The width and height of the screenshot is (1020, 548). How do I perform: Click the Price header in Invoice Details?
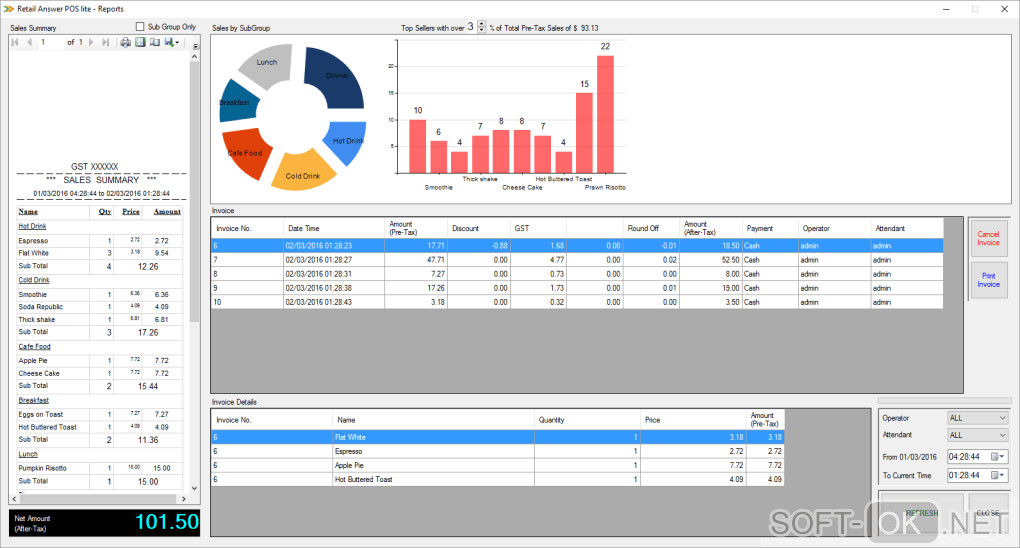click(x=693, y=420)
